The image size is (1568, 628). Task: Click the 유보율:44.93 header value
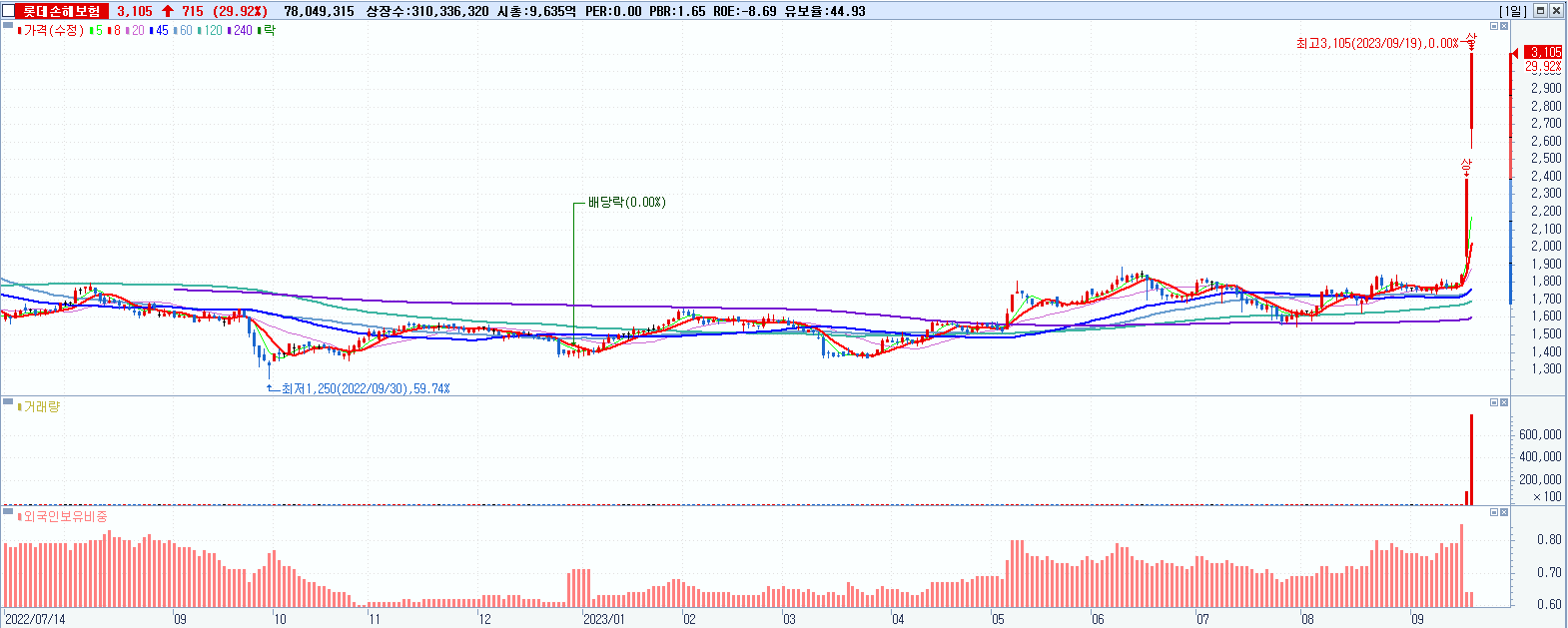(825, 11)
